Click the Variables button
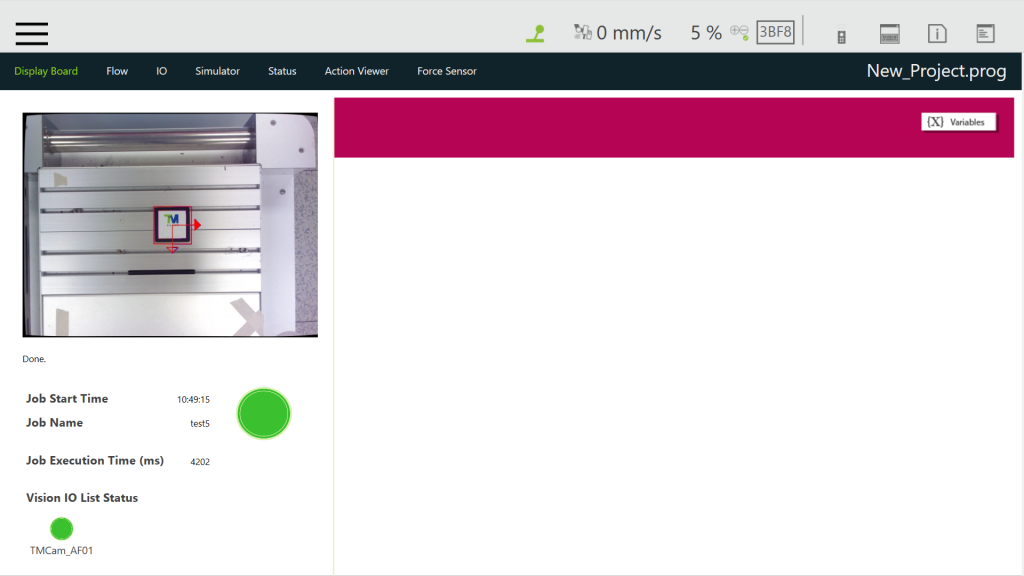The height and width of the screenshot is (576, 1024). pos(958,122)
